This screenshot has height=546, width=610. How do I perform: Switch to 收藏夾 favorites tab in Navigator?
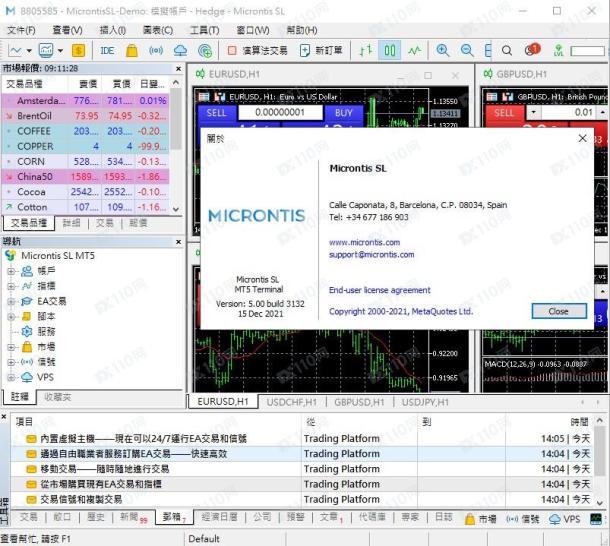58,397
